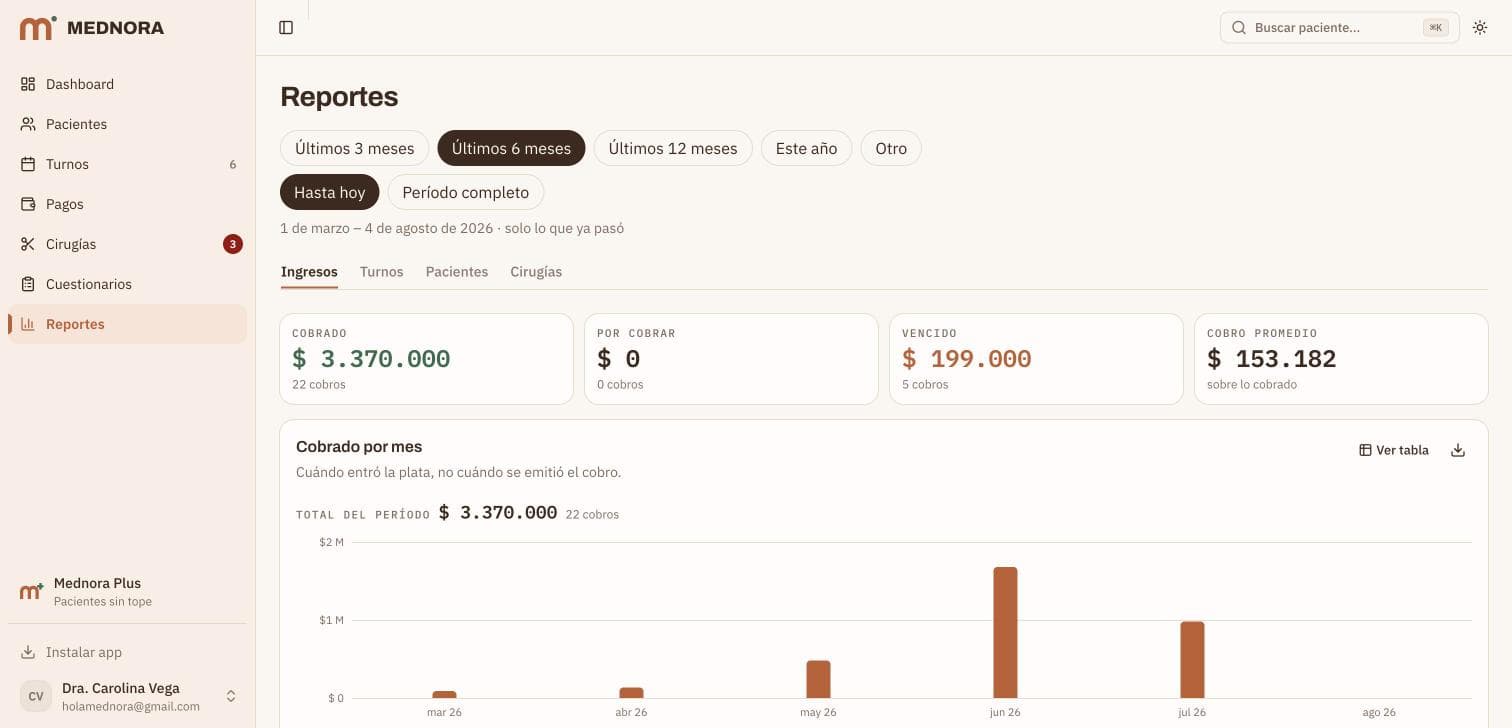Click the Cuestionarios clipboard icon
The image size is (1512, 728).
pos(28,284)
